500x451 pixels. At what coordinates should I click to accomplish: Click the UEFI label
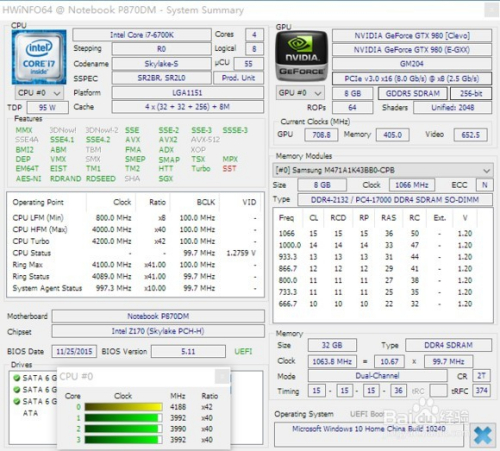click(243, 352)
